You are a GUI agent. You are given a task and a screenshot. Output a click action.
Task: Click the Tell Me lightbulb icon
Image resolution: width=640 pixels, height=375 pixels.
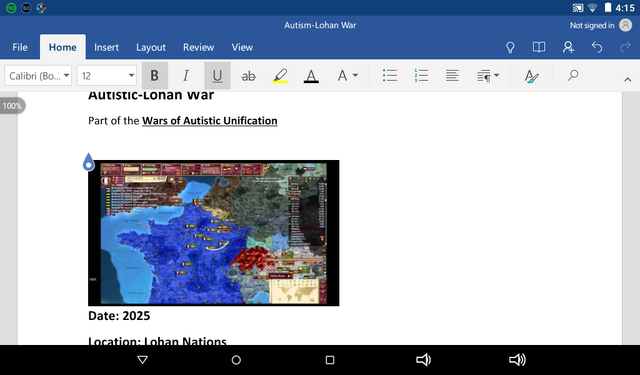click(x=510, y=47)
